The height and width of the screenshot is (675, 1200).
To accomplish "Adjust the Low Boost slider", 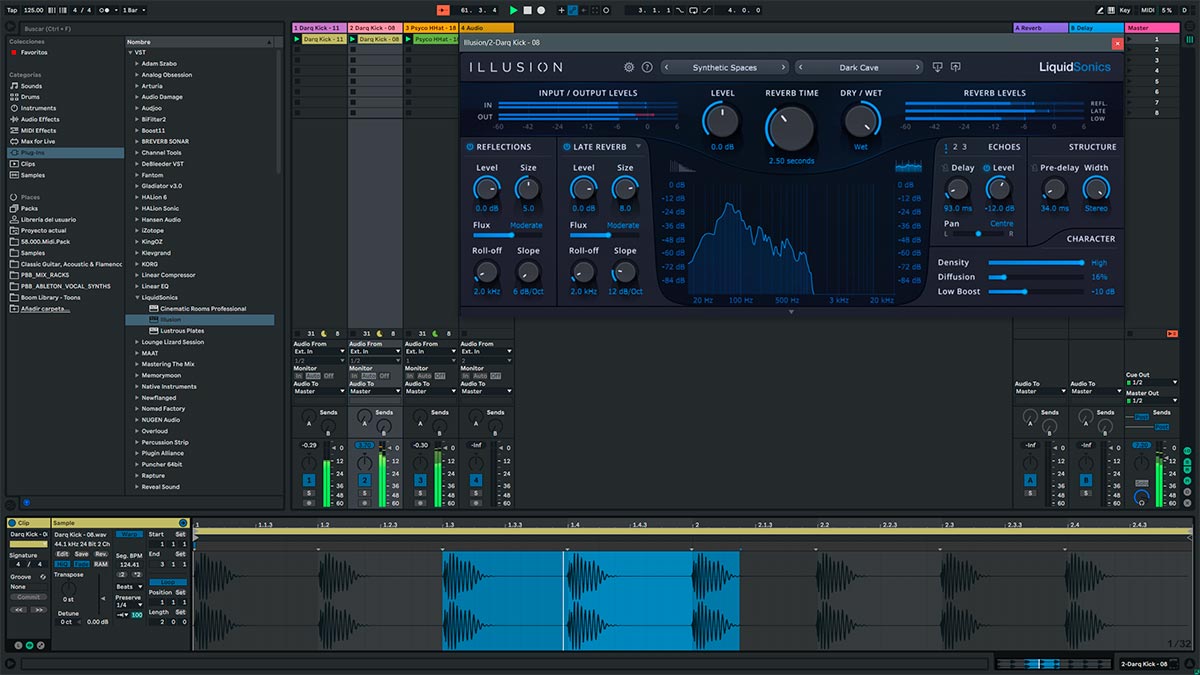I will 1036,292.
